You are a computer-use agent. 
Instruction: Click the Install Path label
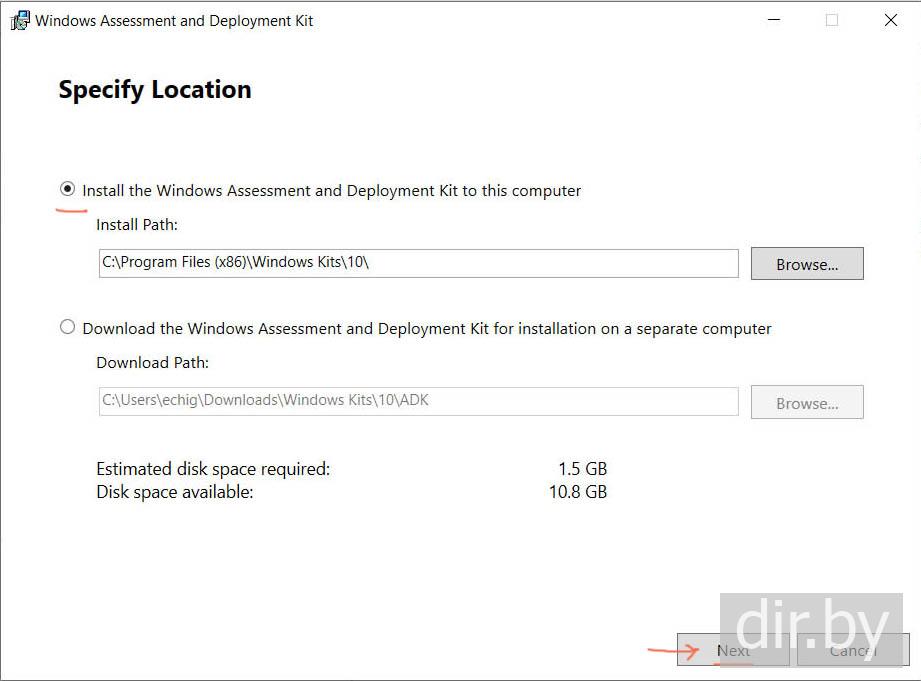[137, 225]
